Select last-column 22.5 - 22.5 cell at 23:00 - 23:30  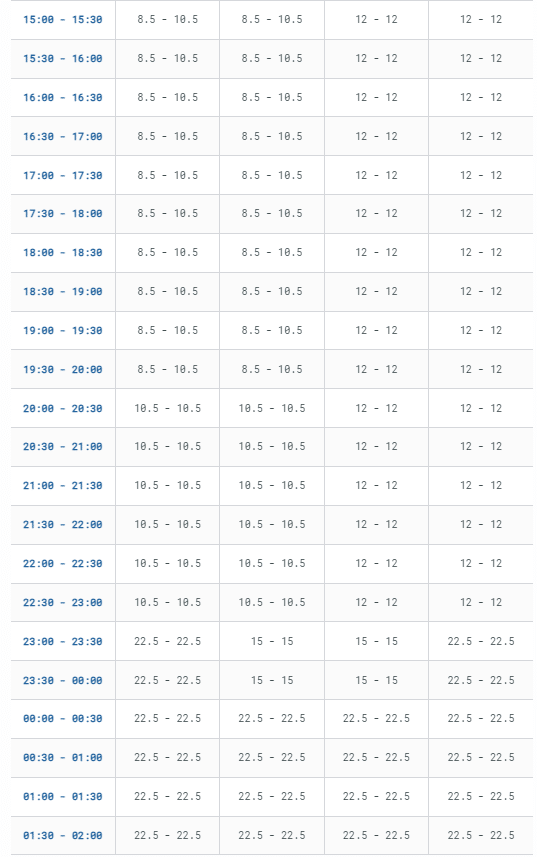point(481,641)
